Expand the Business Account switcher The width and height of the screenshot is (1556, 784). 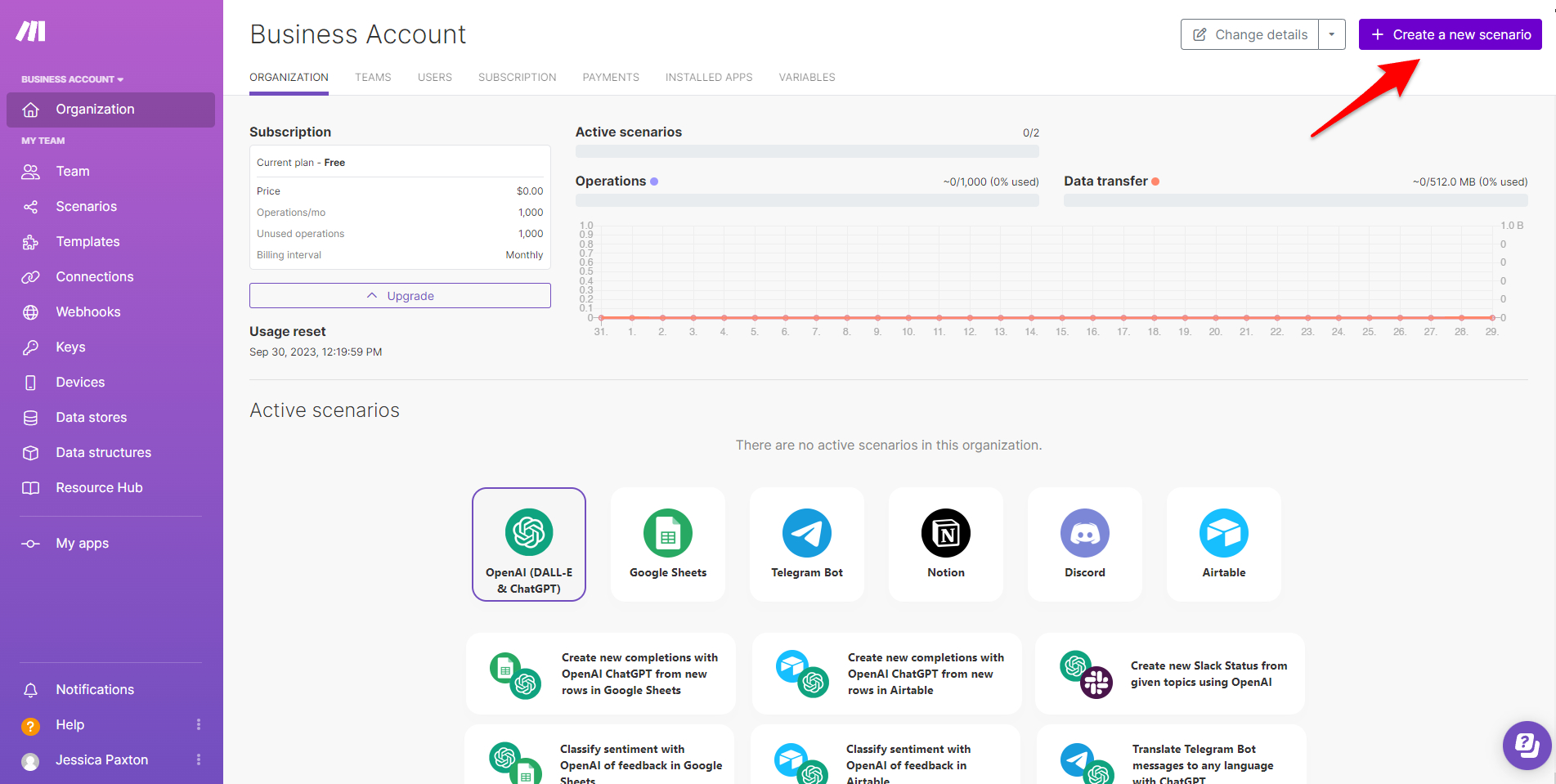pos(73,79)
